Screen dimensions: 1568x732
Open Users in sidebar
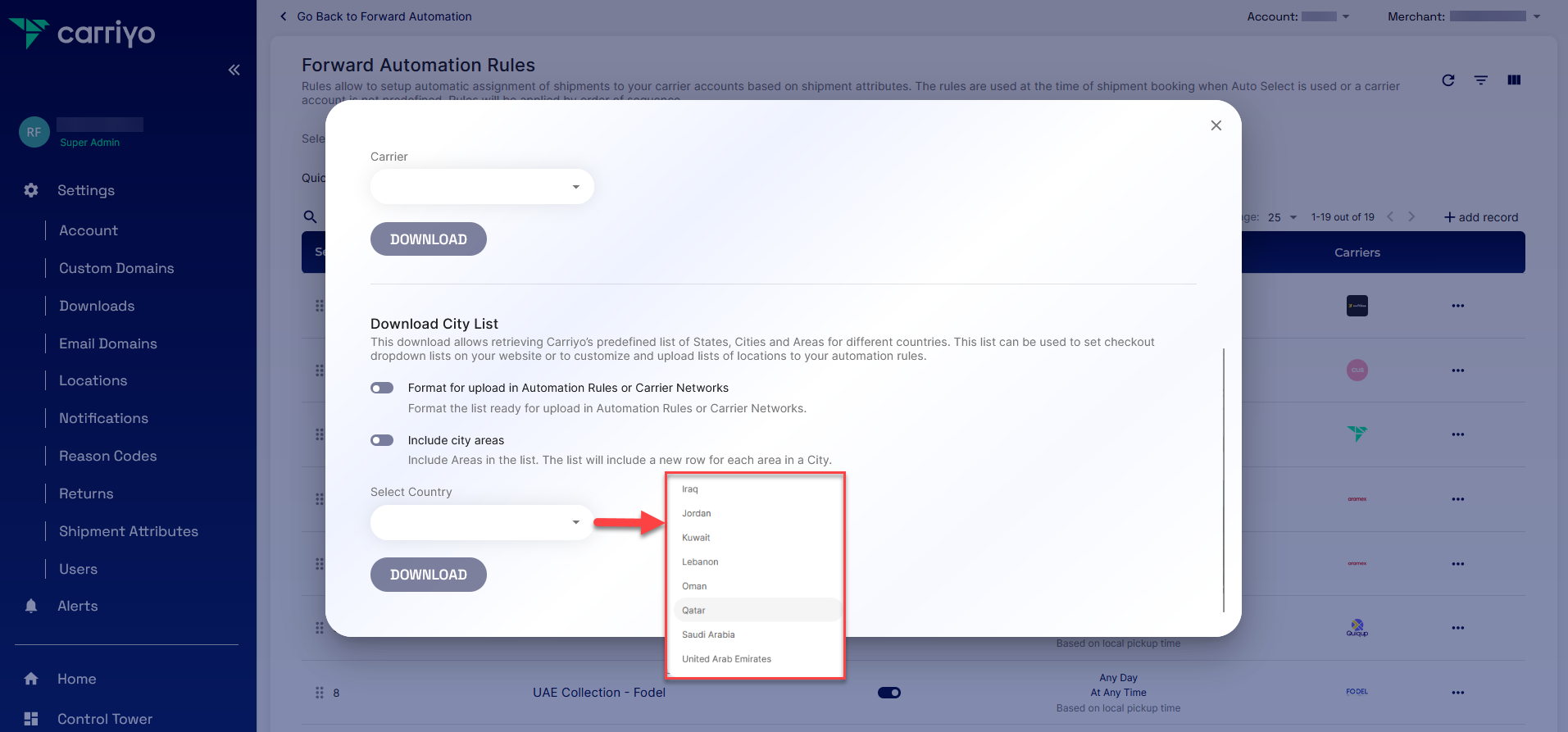pyautogui.click(x=78, y=569)
